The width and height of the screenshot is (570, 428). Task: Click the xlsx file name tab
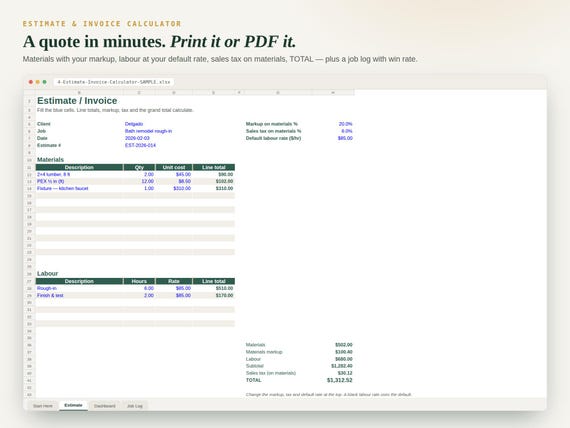[x=114, y=82]
